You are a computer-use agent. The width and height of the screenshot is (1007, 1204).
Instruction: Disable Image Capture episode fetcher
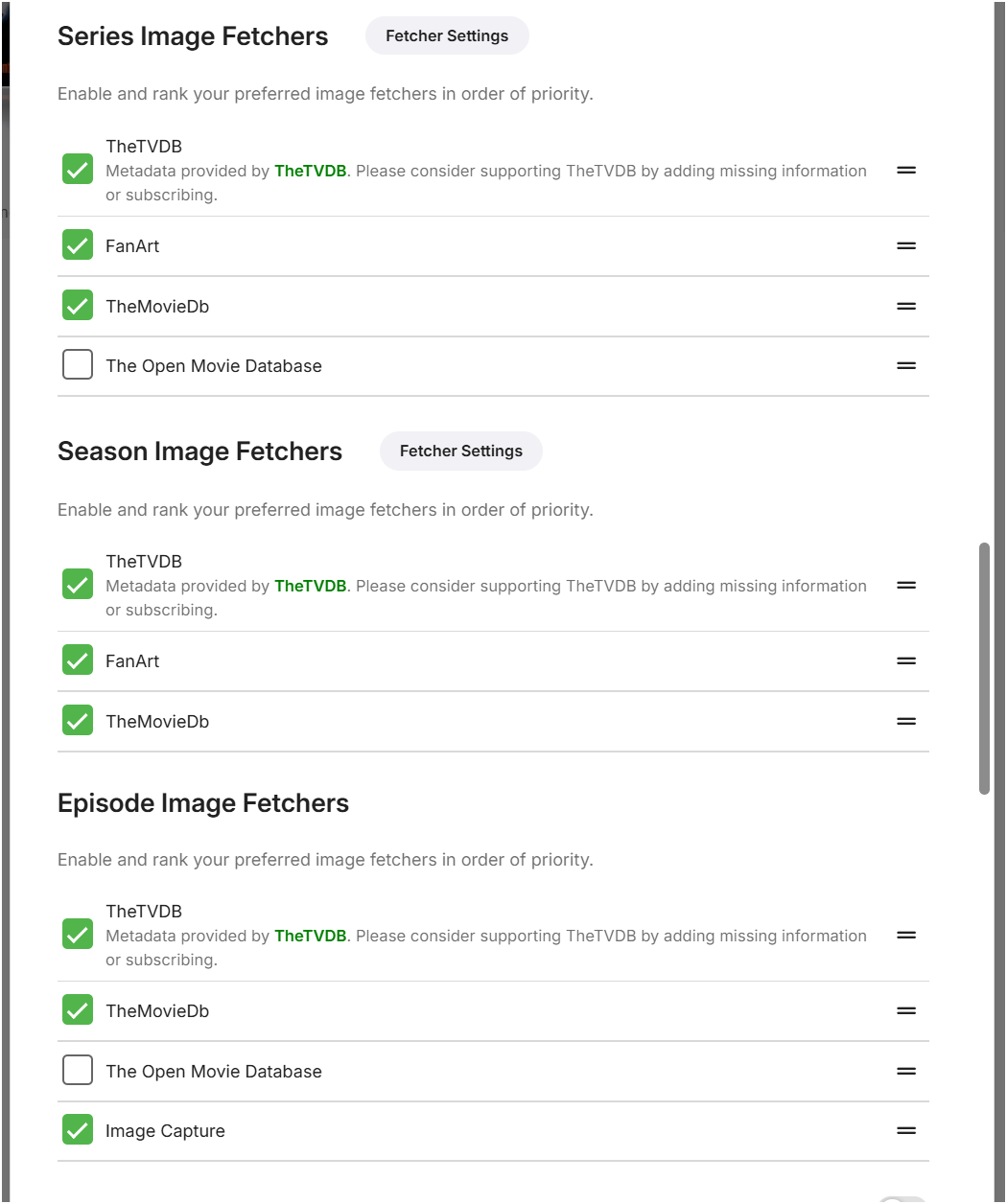(x=78, y=1130)
